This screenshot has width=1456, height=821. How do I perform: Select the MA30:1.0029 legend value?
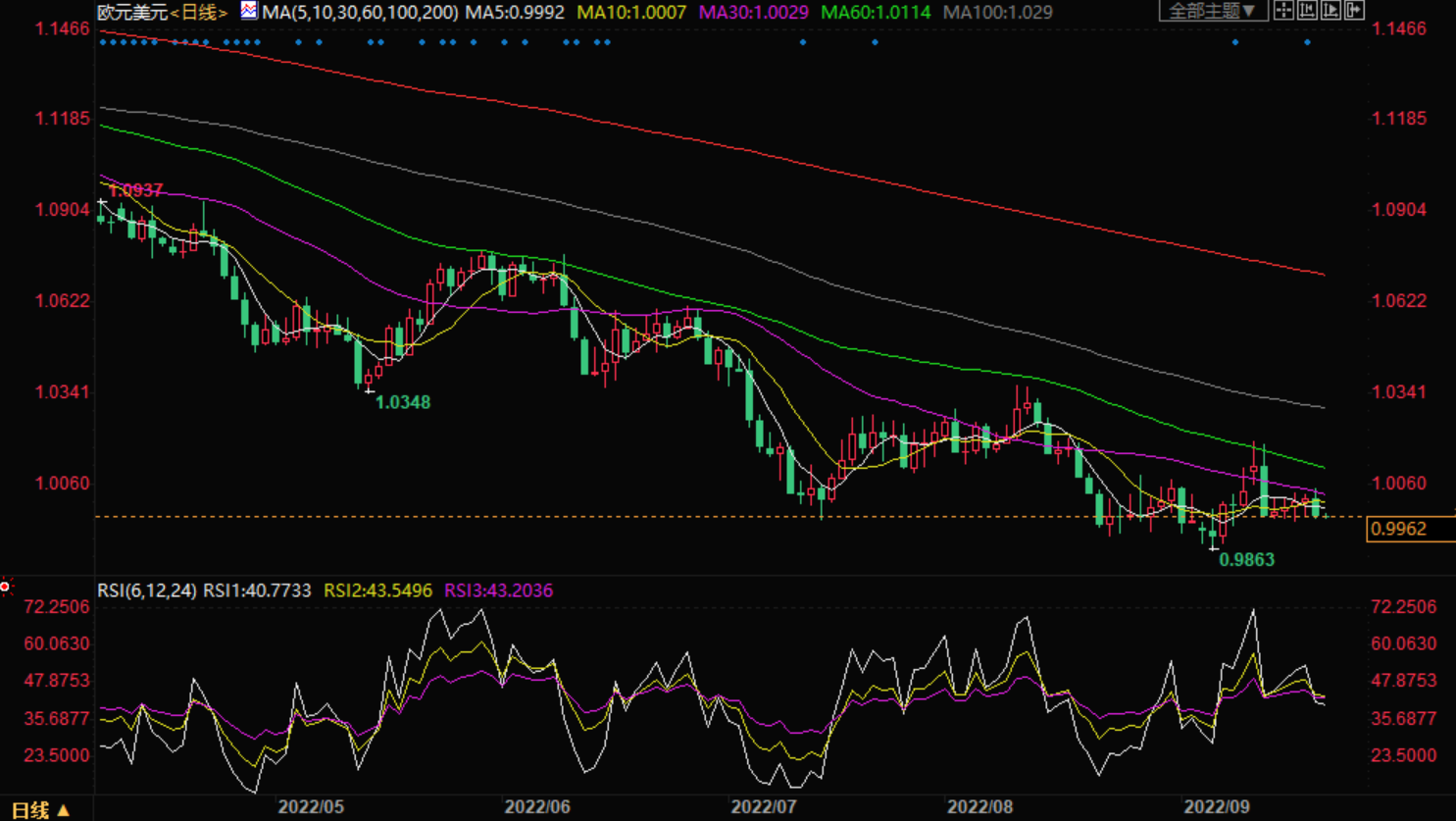click(753, 12)
